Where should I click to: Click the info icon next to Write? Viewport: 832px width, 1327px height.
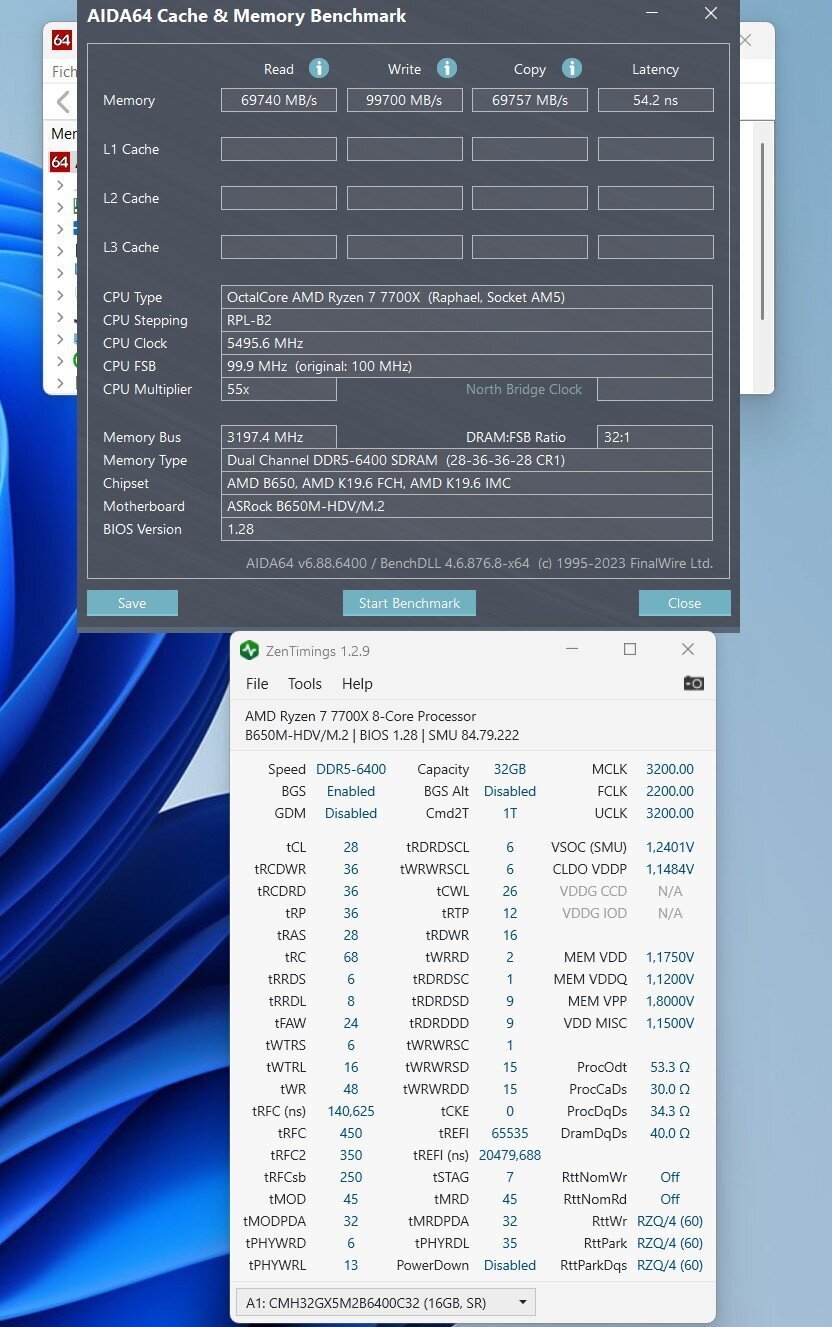(x=447, y=68)
